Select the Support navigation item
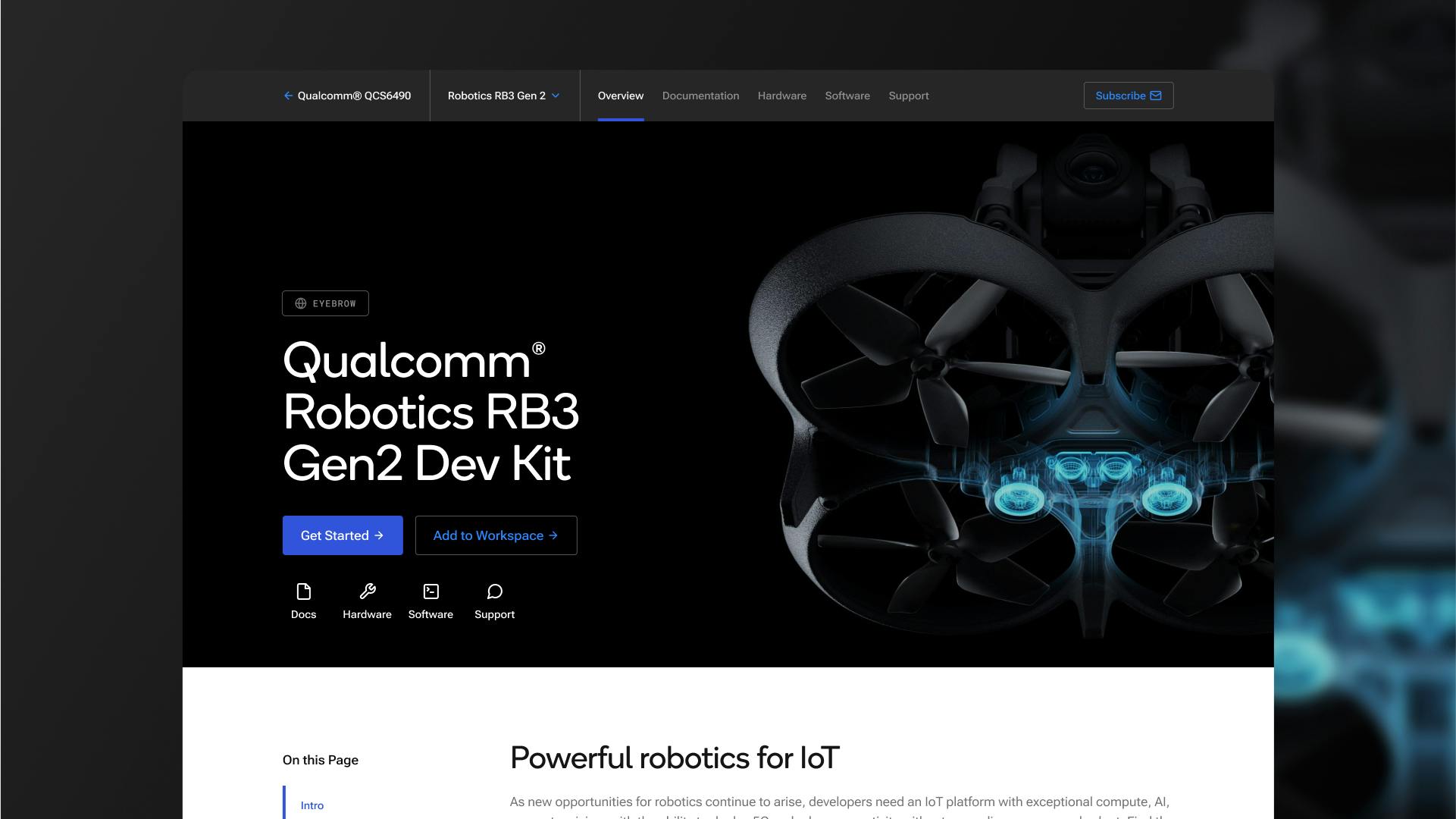This screenshot has height=819, width=1456. pyautogui.click(x=908, y=96)
